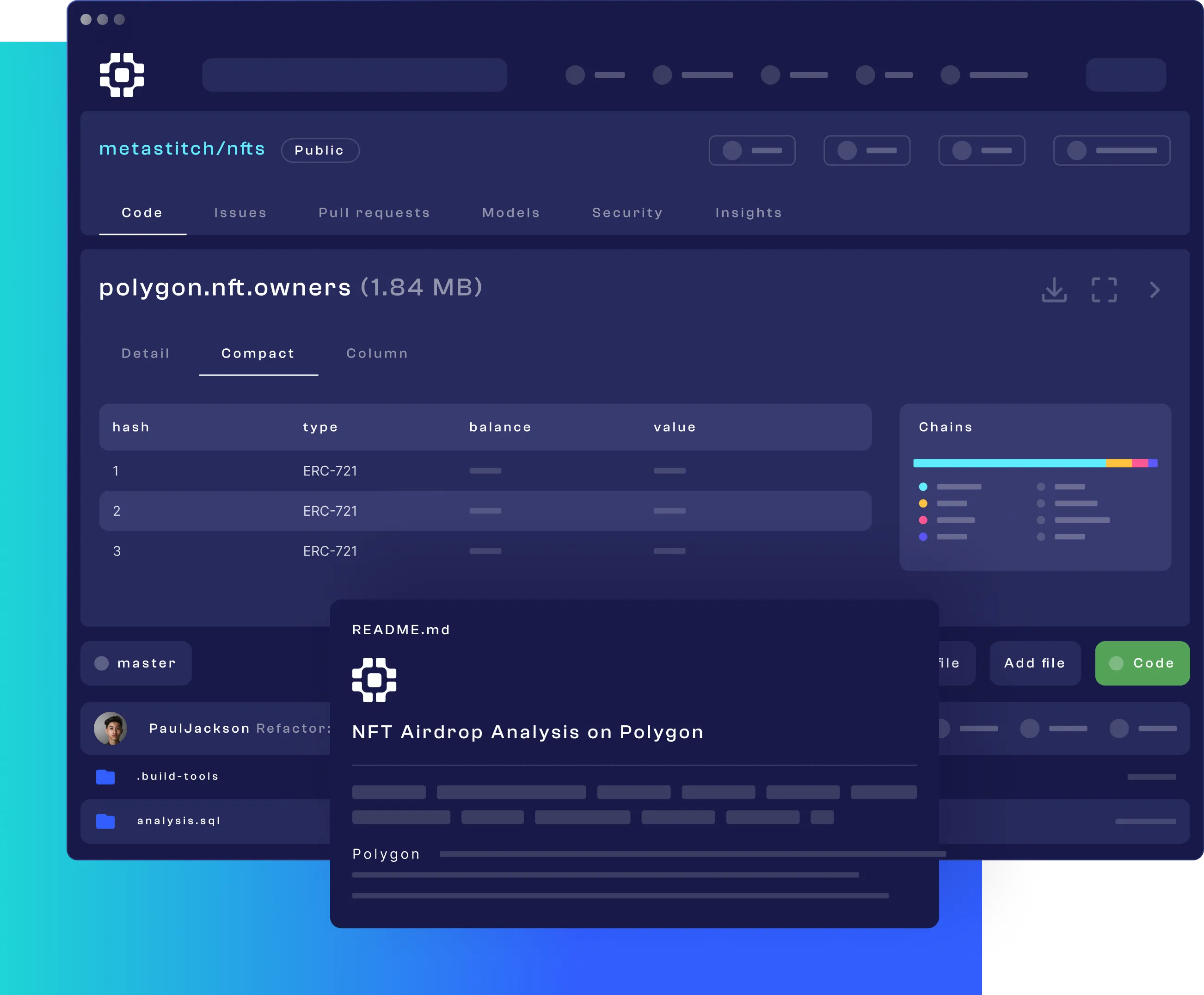Click the search field in top header
Viewport: 1204px width, 995px height.
click(354, 75)
